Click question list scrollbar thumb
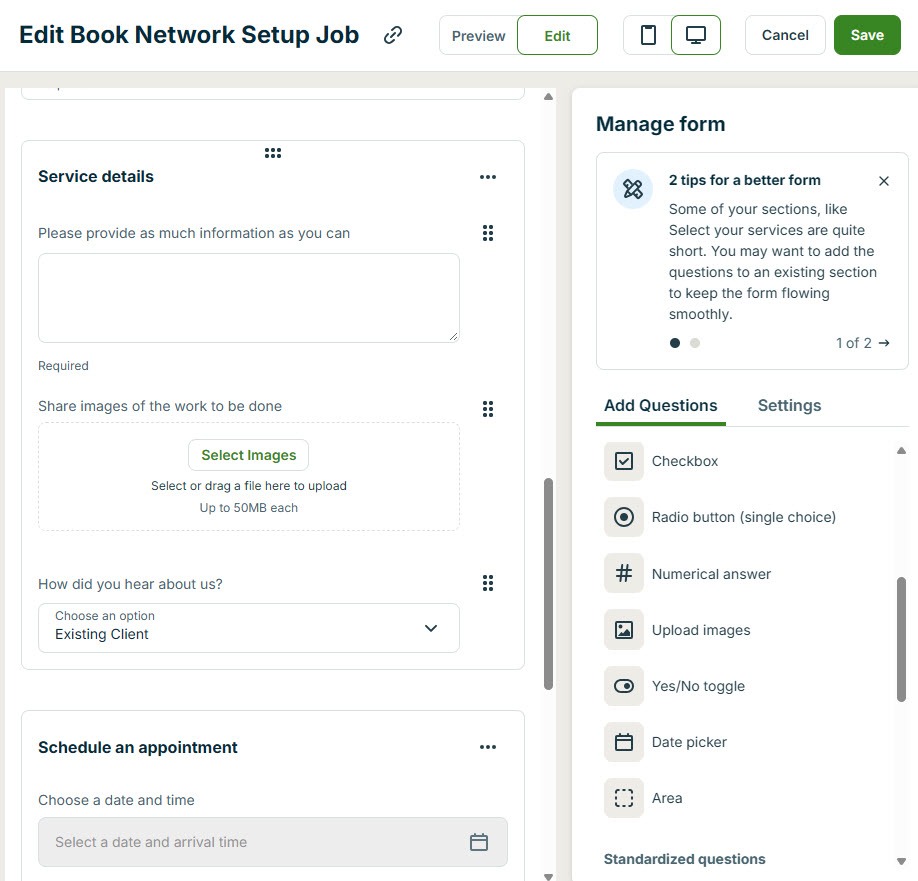918x881 pixels. click(902, 639)
